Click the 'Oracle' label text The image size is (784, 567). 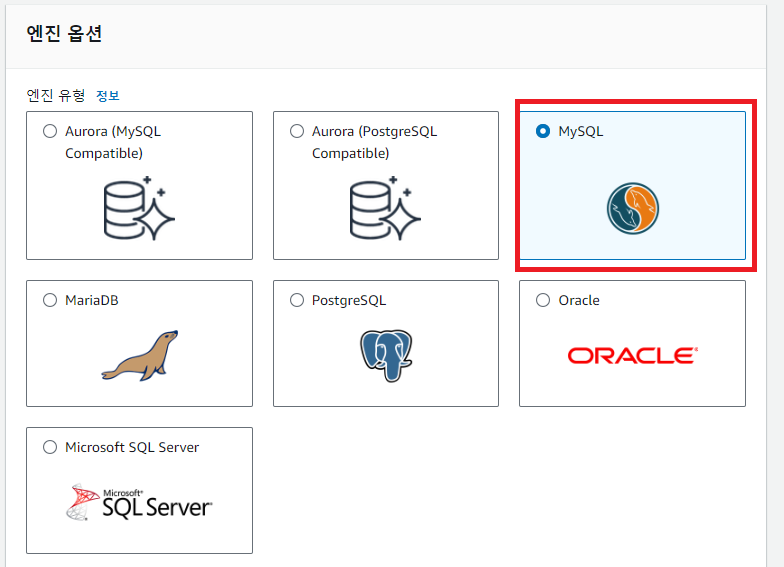(579, 300)
